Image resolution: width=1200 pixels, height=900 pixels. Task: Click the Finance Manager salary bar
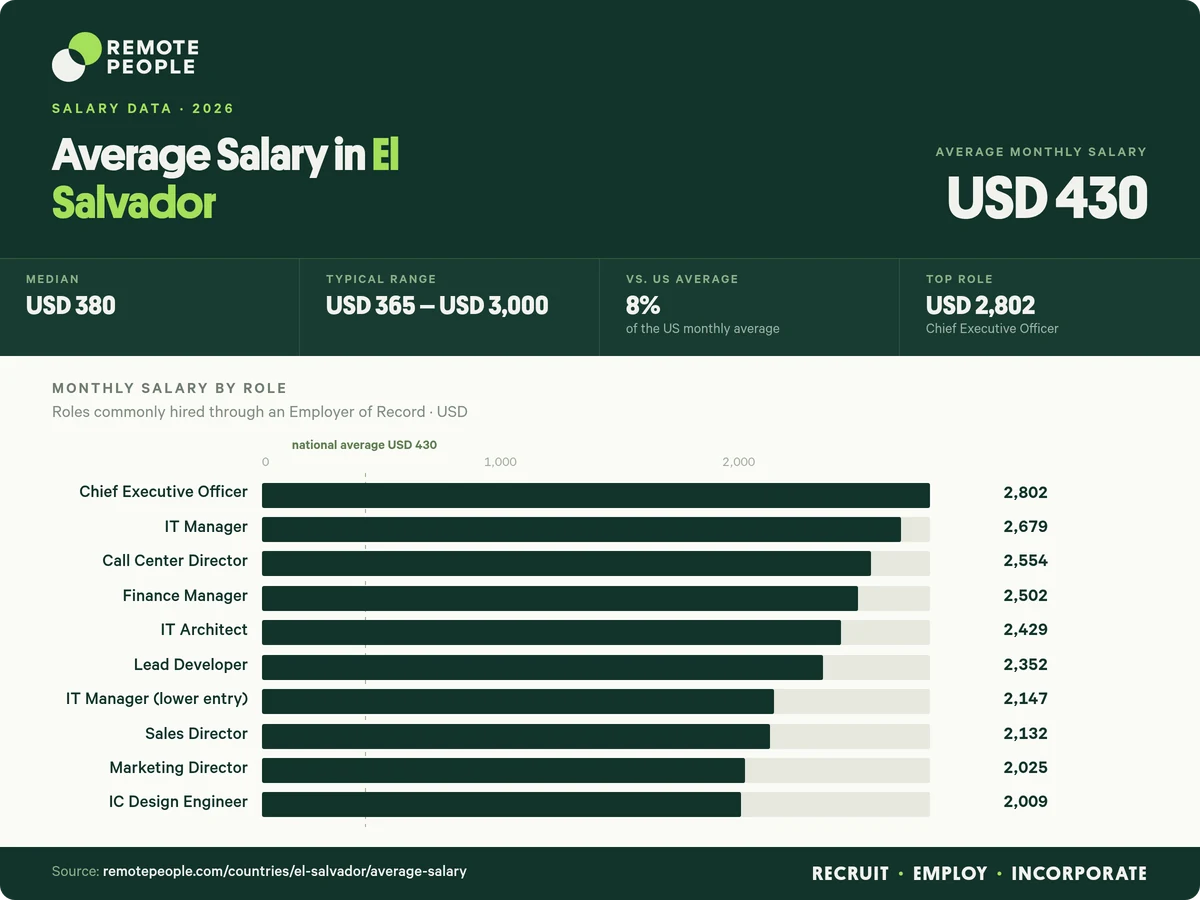pos(560,598)
